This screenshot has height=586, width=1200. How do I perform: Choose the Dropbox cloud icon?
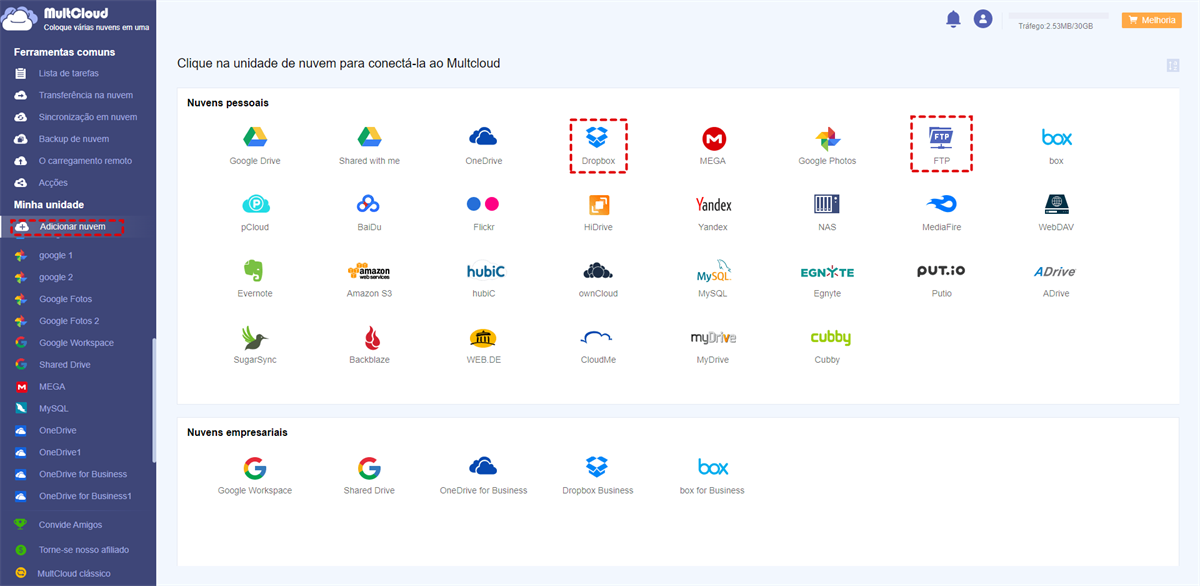[598, 146]
